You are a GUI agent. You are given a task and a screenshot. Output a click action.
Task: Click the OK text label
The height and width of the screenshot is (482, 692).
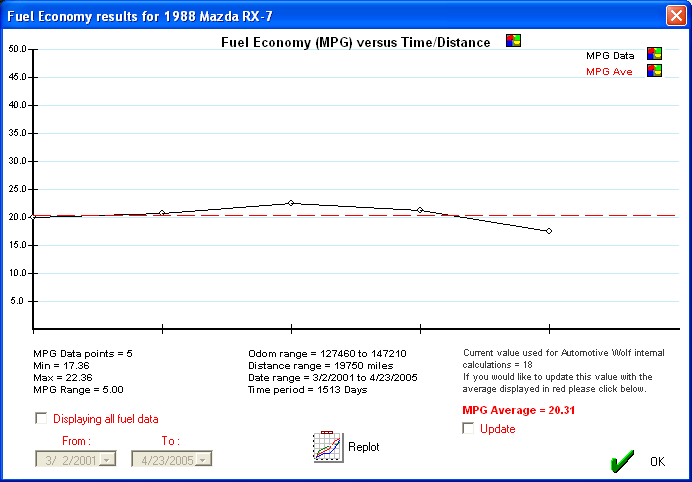coord(656,462)
